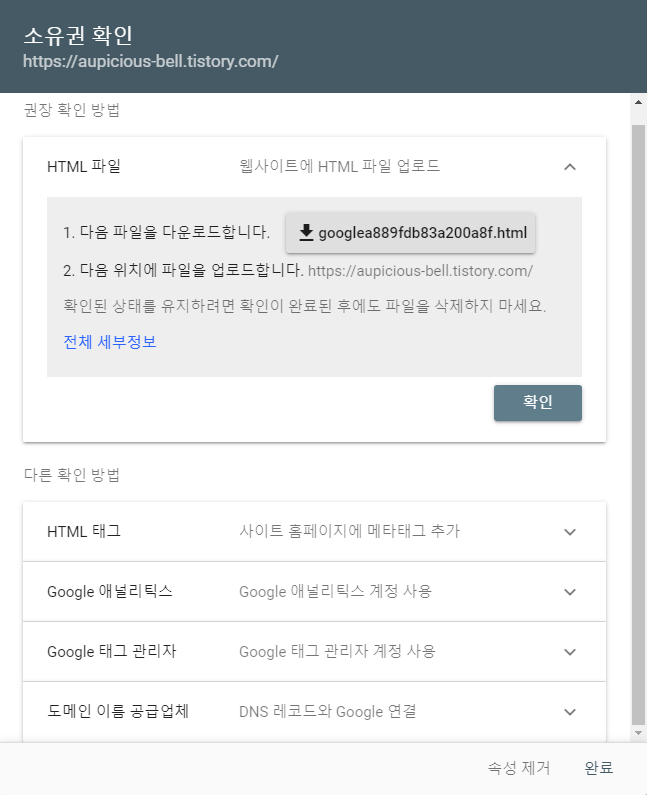Collapse the HTML 파일 section chevron
The height and width of the screenshot is (795, 647).
[570, 167]
